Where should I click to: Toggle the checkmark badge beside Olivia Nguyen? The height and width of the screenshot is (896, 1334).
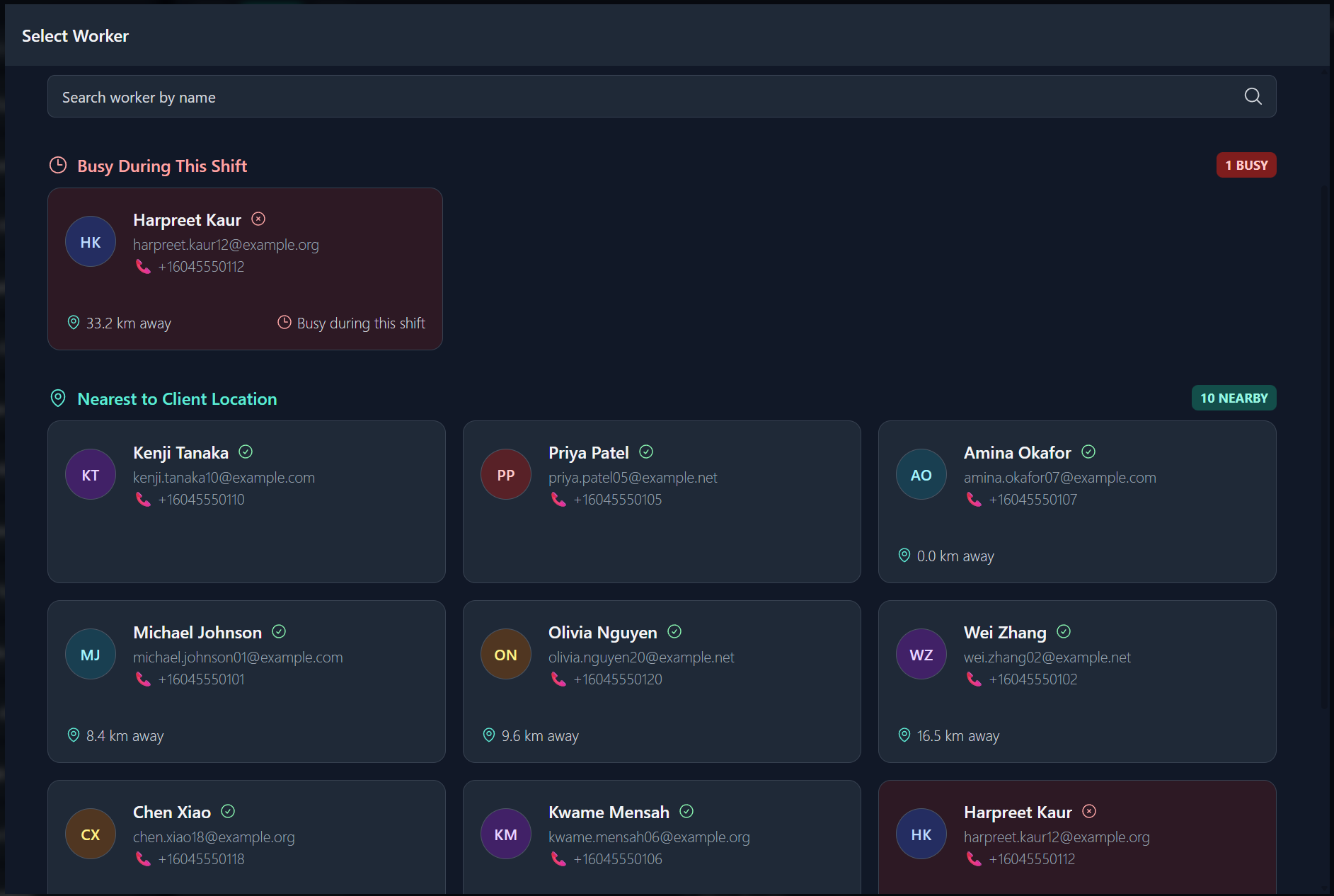click(674, 631)
